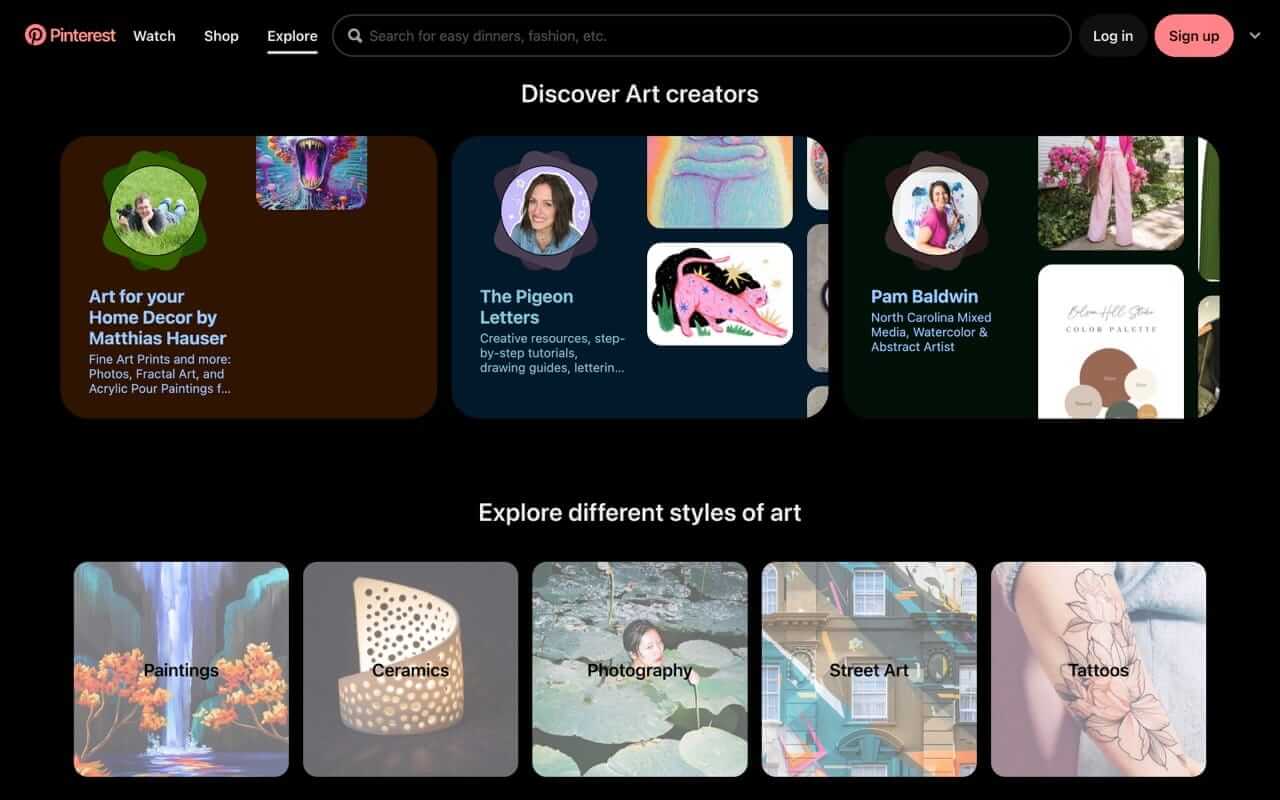Click the 'Discover Art creators' heading
The width and height of the screenshot is (1280, 800).
tap(640, 94)
